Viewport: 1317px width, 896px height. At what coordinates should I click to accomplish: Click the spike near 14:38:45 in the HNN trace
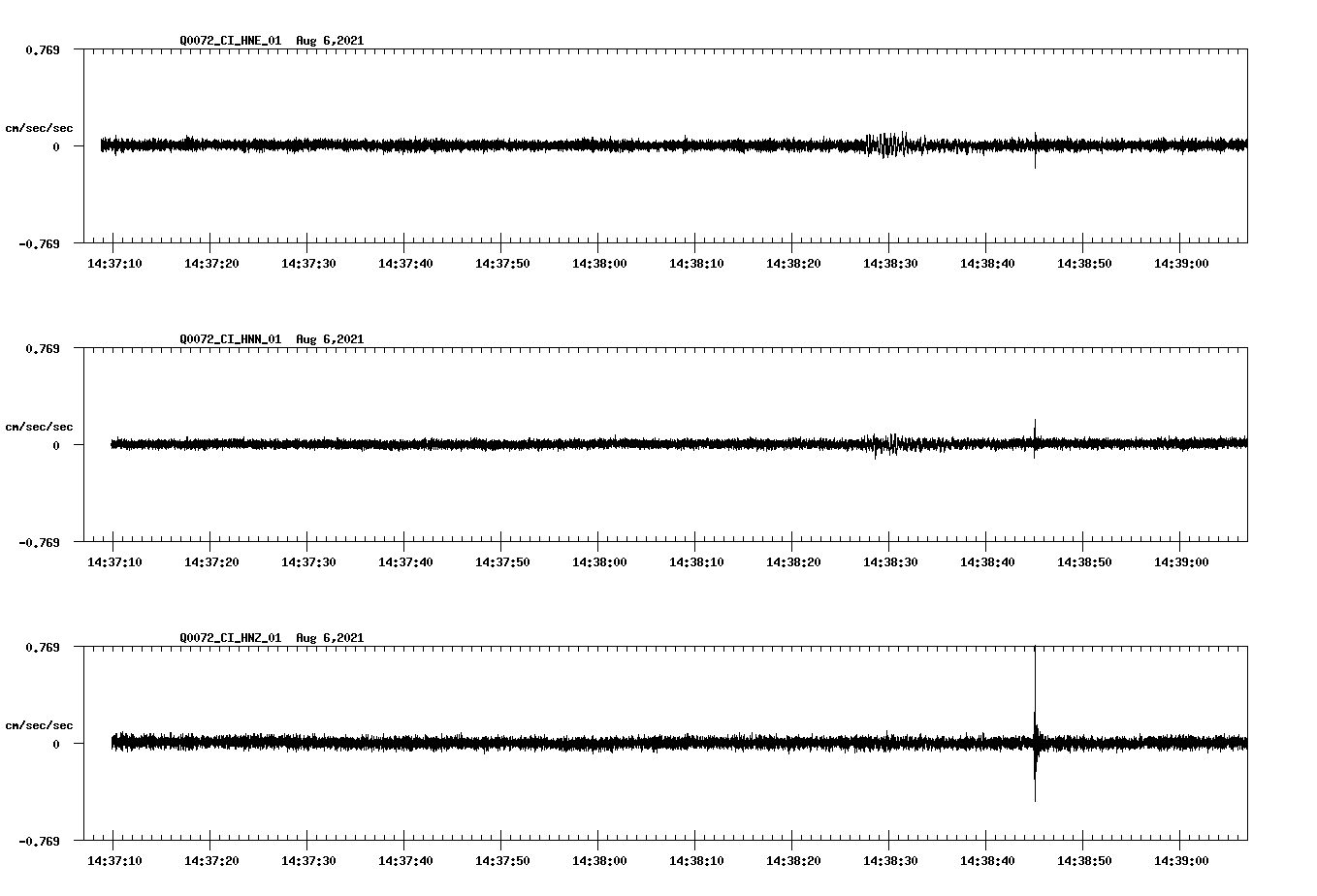[x=1035, y=438]
